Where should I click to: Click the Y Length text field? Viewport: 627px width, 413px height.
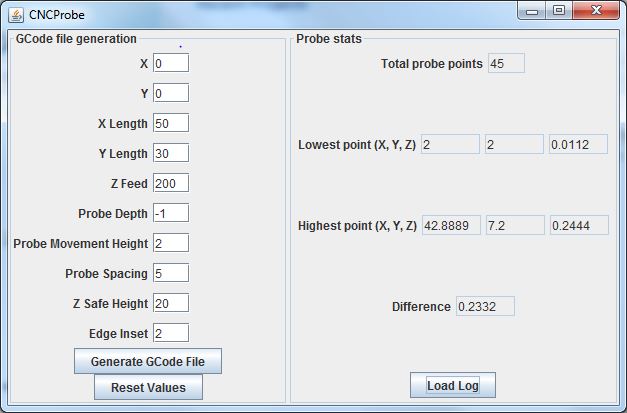pyautogui.click(x=171, y=153)
